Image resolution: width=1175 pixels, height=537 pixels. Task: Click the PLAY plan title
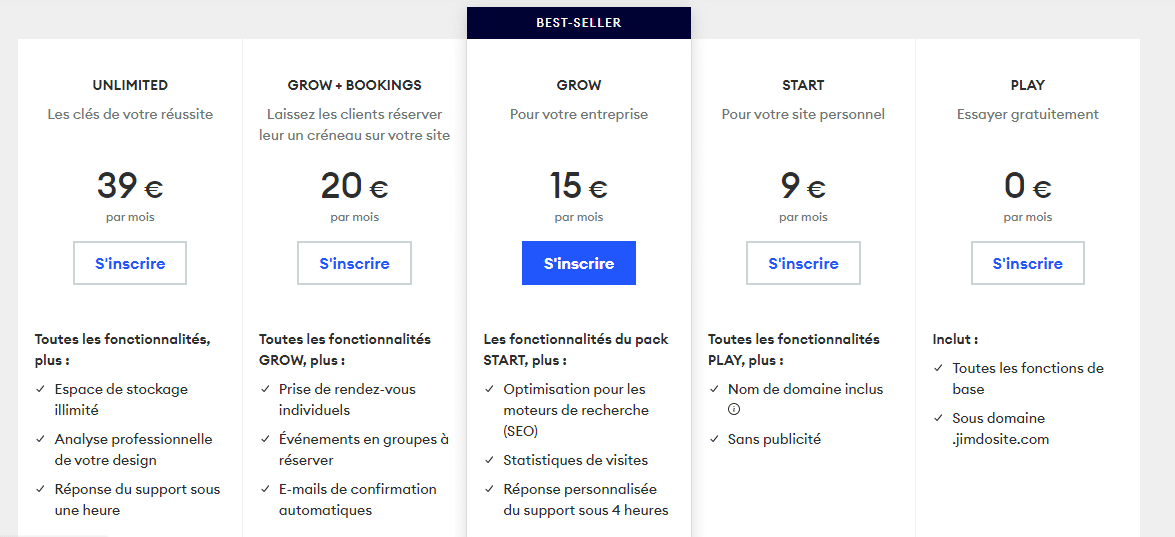tap(1027, 85)
